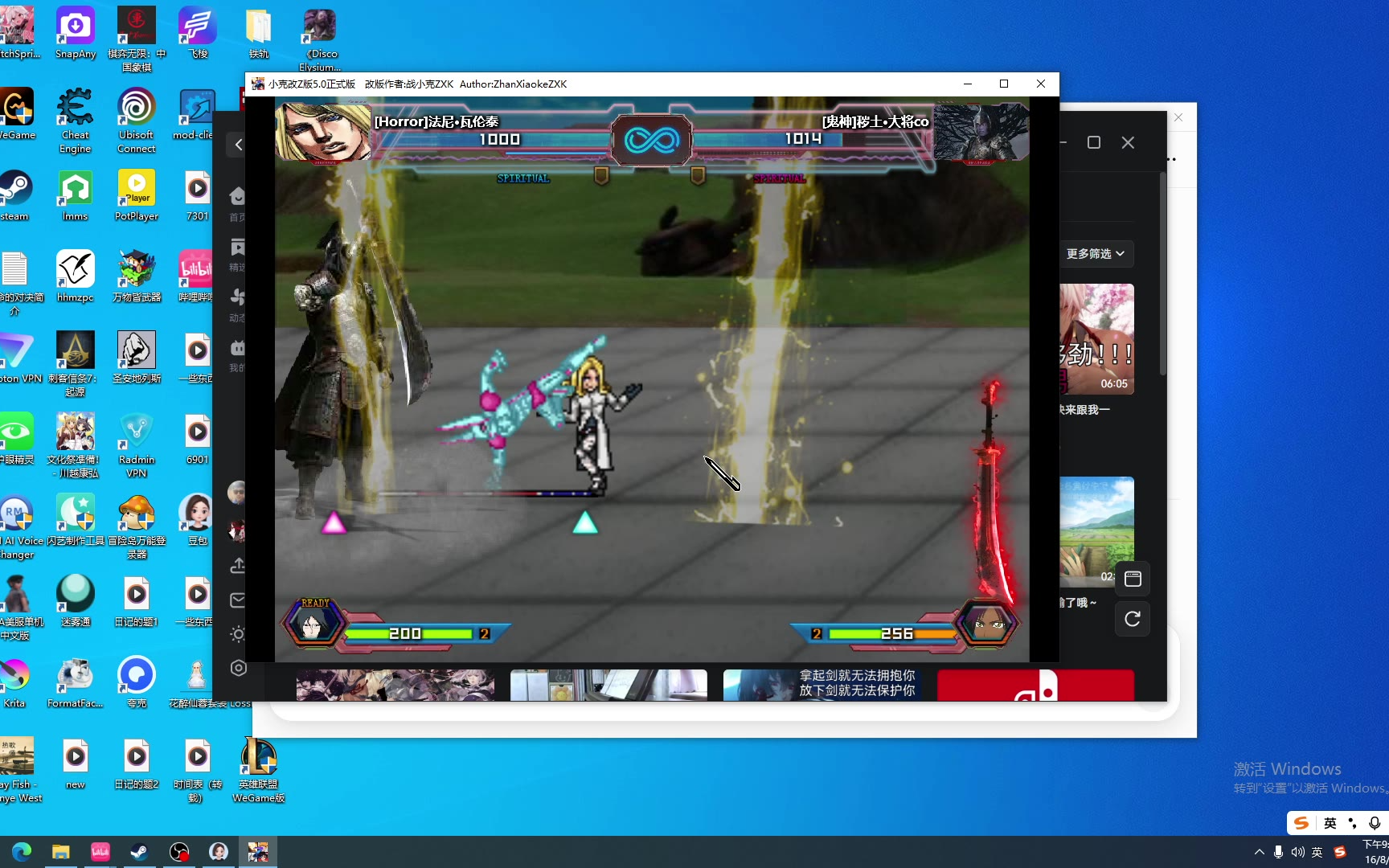This screenshot has width=1389, height=868.
Task: Open the 日记的题2 media file
Action: click(x=137, y=764)
